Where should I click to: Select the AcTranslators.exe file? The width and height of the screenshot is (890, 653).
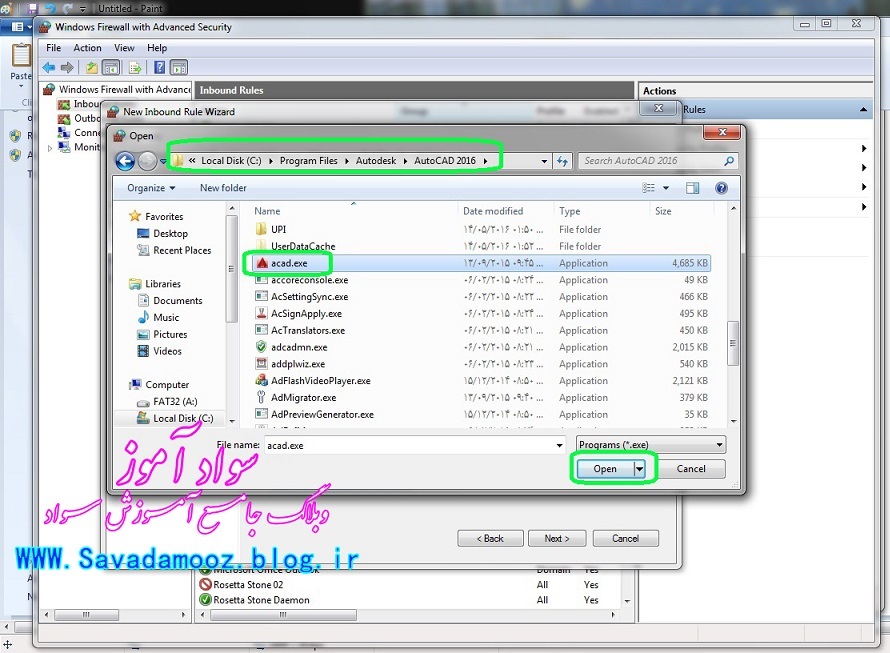tap(308, 330)
